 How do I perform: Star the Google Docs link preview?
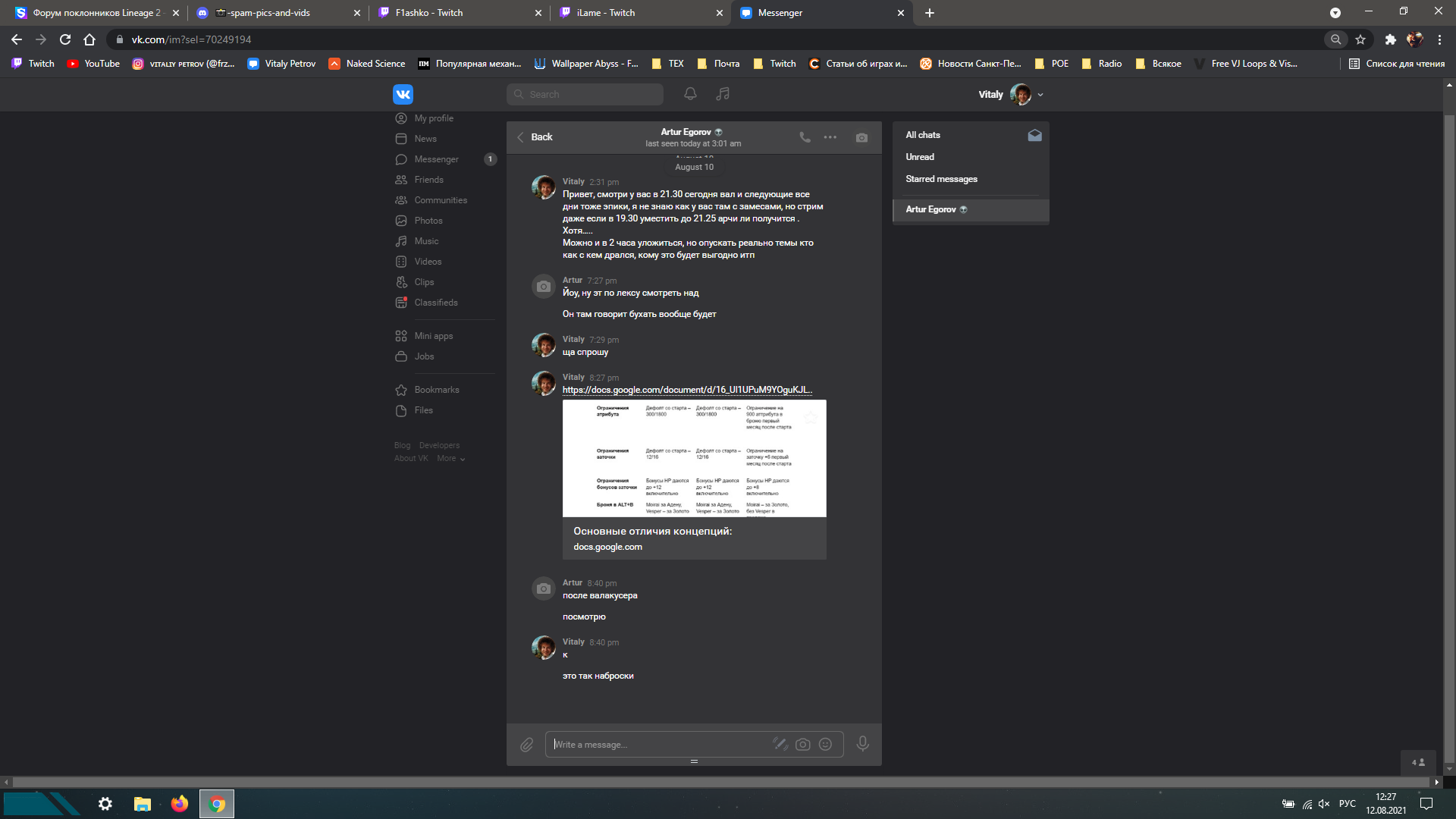tap(811, 417)
